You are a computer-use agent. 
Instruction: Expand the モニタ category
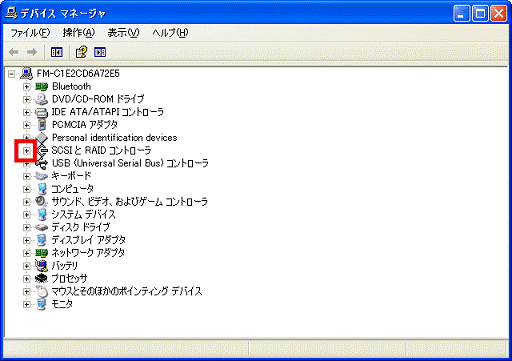click(27, 304)
